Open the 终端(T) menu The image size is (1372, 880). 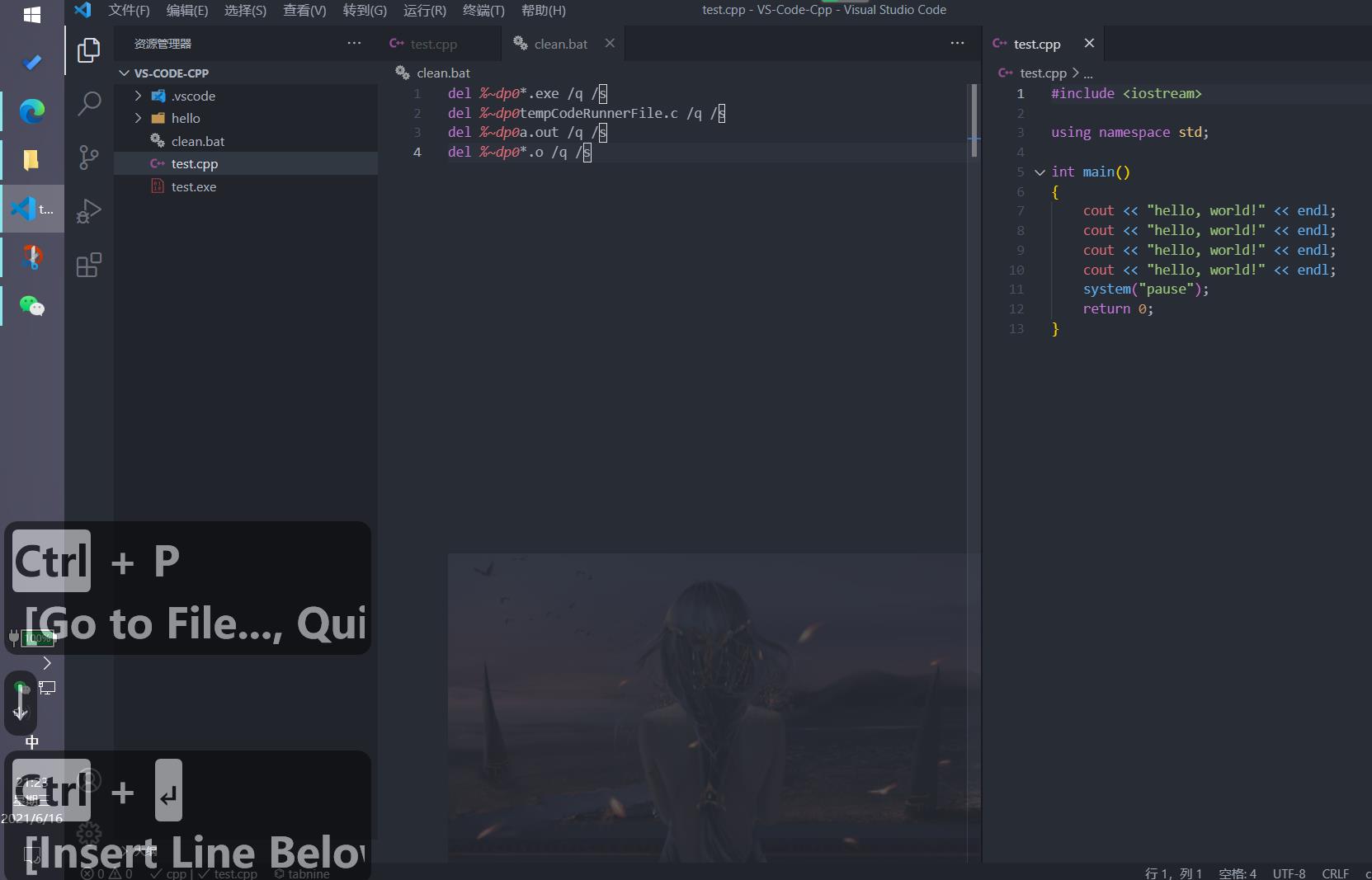pyautogui.click(x=483, y=10)
